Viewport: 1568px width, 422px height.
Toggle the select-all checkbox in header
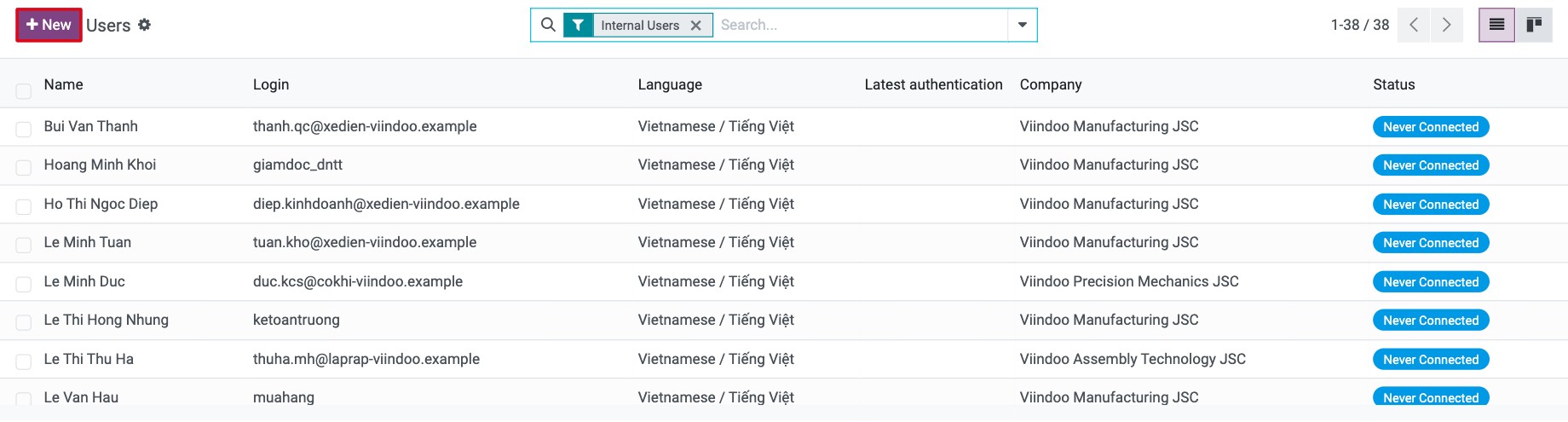[24, 90]
